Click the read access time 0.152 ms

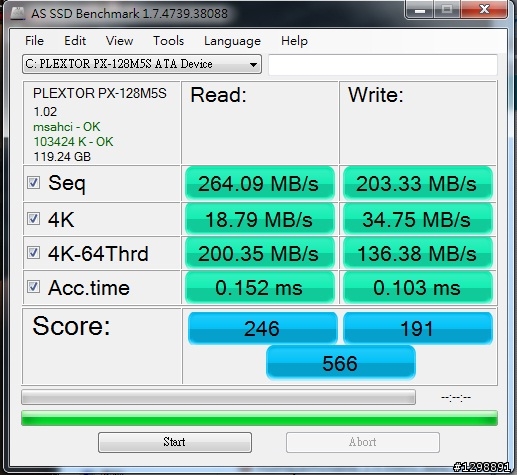[x=260, y=287]
